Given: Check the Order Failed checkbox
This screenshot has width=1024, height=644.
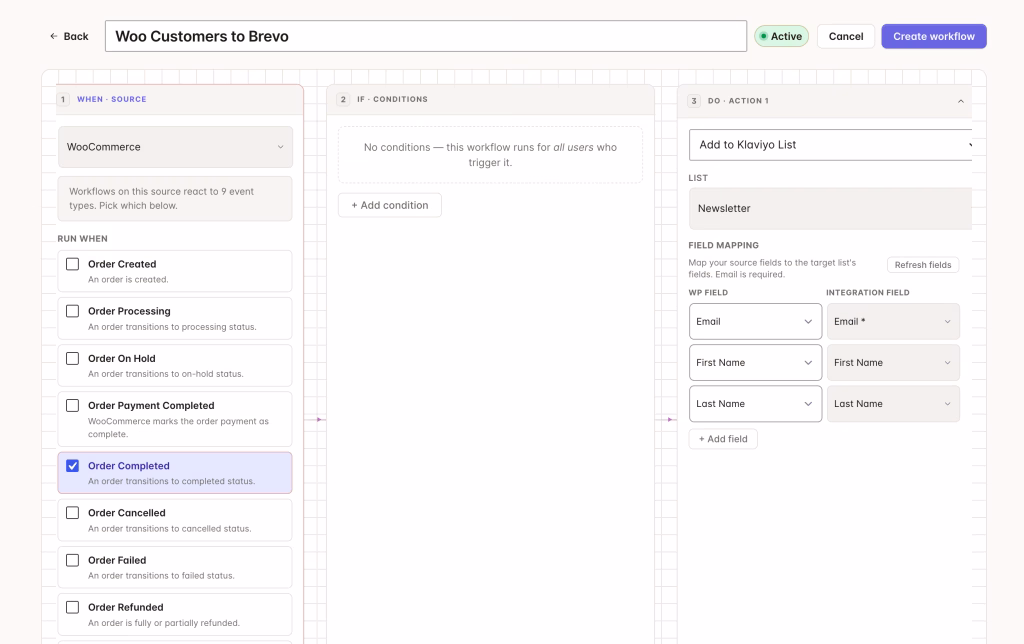Looking at the screenshot, I should (x=72, y=560).
